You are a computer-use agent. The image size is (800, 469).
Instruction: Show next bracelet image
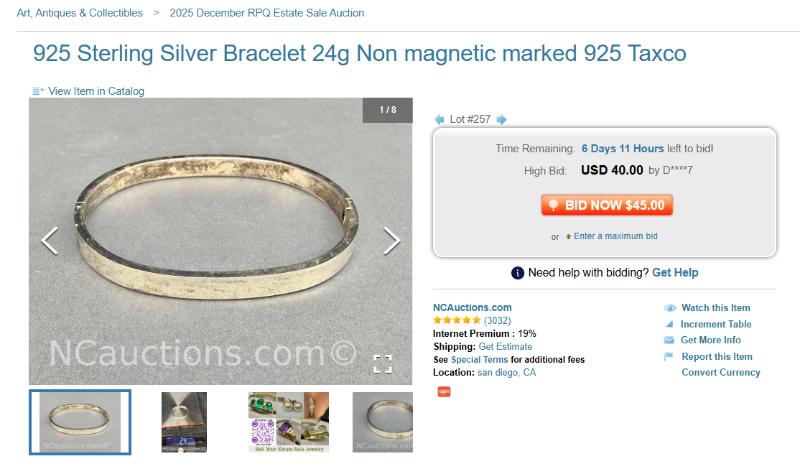pyautogui.click(x=391, y=240)
